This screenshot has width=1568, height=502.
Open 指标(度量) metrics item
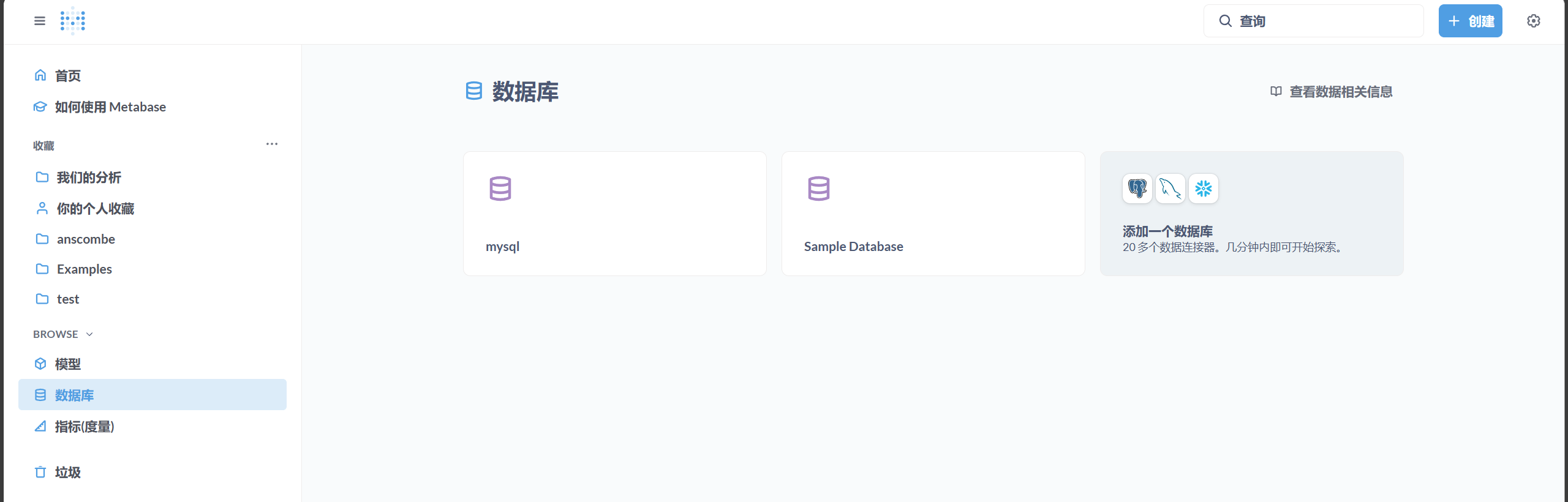point(85,427)
